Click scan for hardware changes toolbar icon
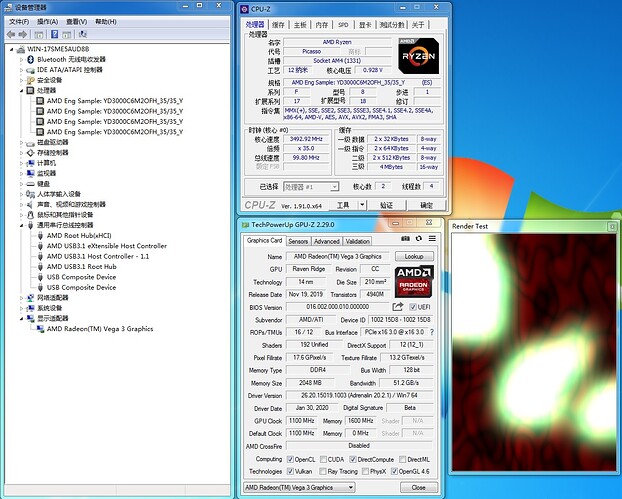 click(x=83, y=35)
